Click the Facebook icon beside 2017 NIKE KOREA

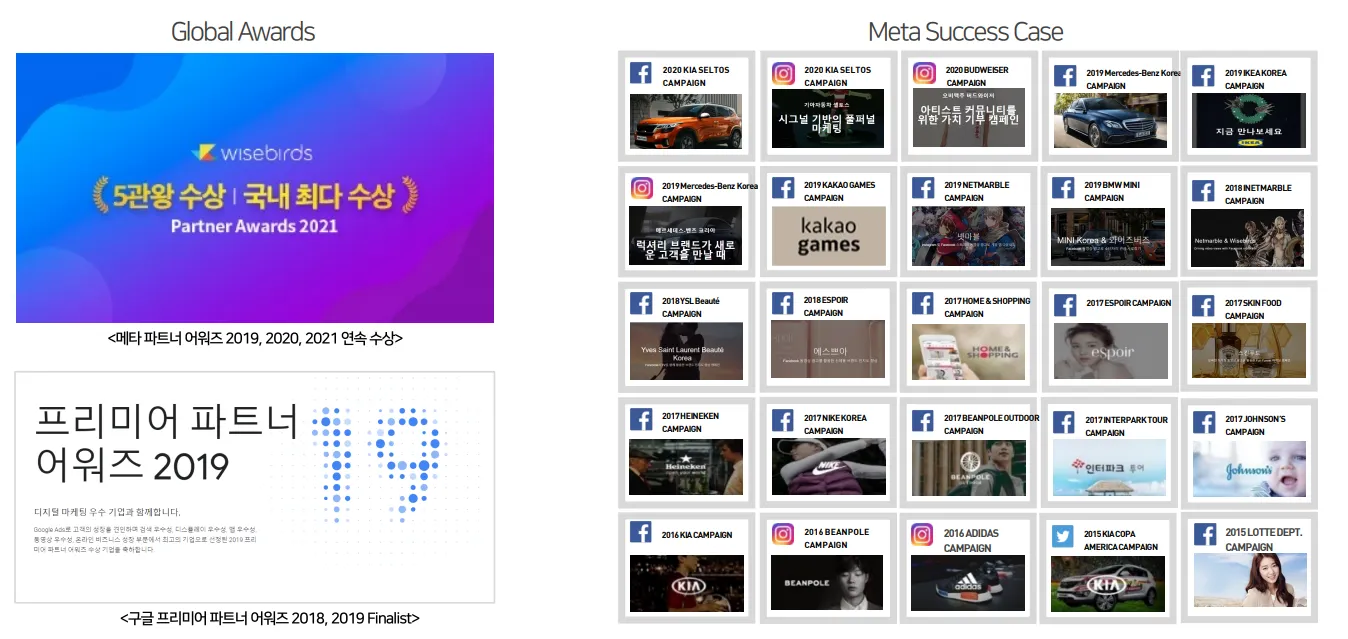[783, 420]
